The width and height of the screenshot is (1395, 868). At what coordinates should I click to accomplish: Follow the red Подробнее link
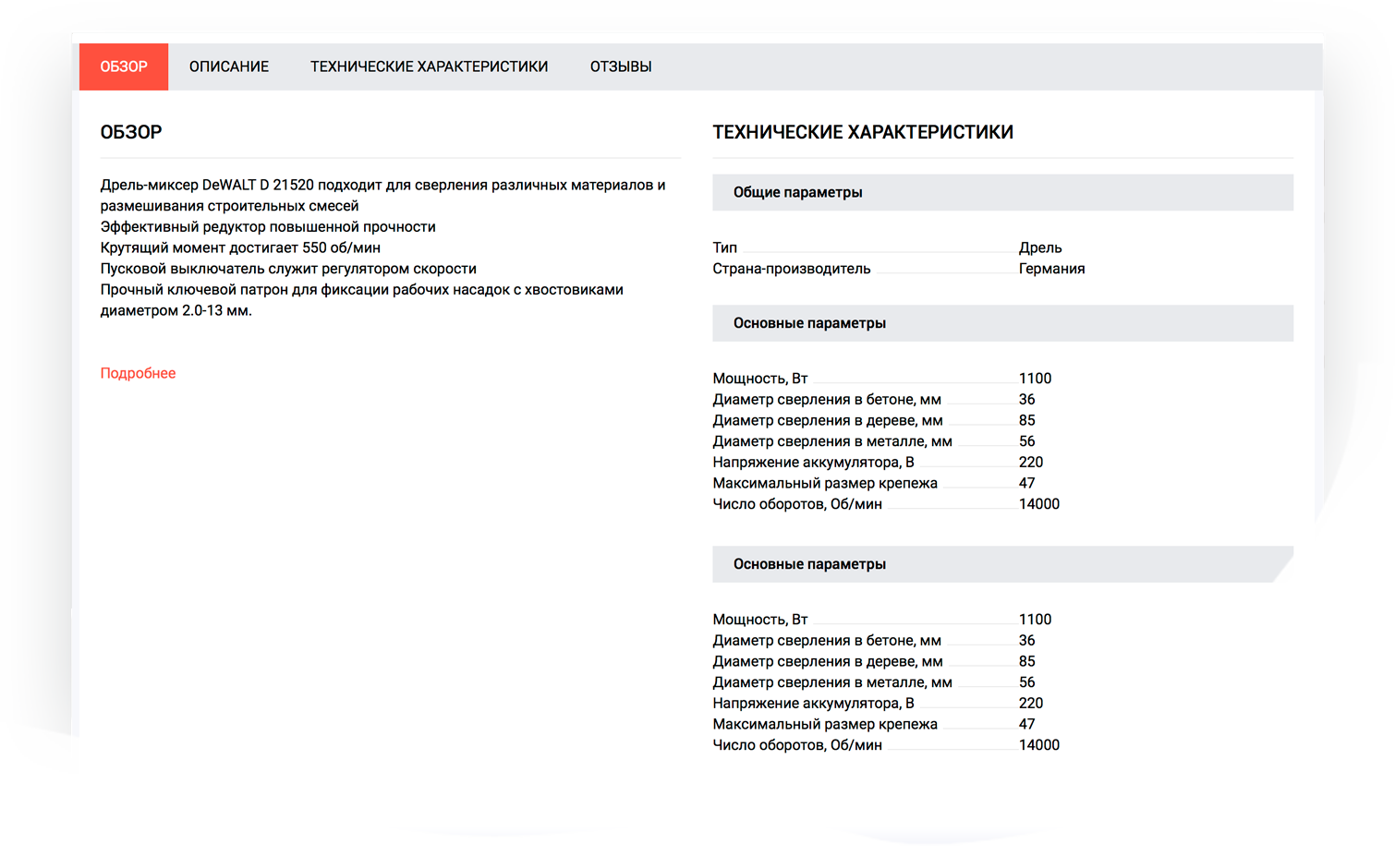[x=138, y=373]
